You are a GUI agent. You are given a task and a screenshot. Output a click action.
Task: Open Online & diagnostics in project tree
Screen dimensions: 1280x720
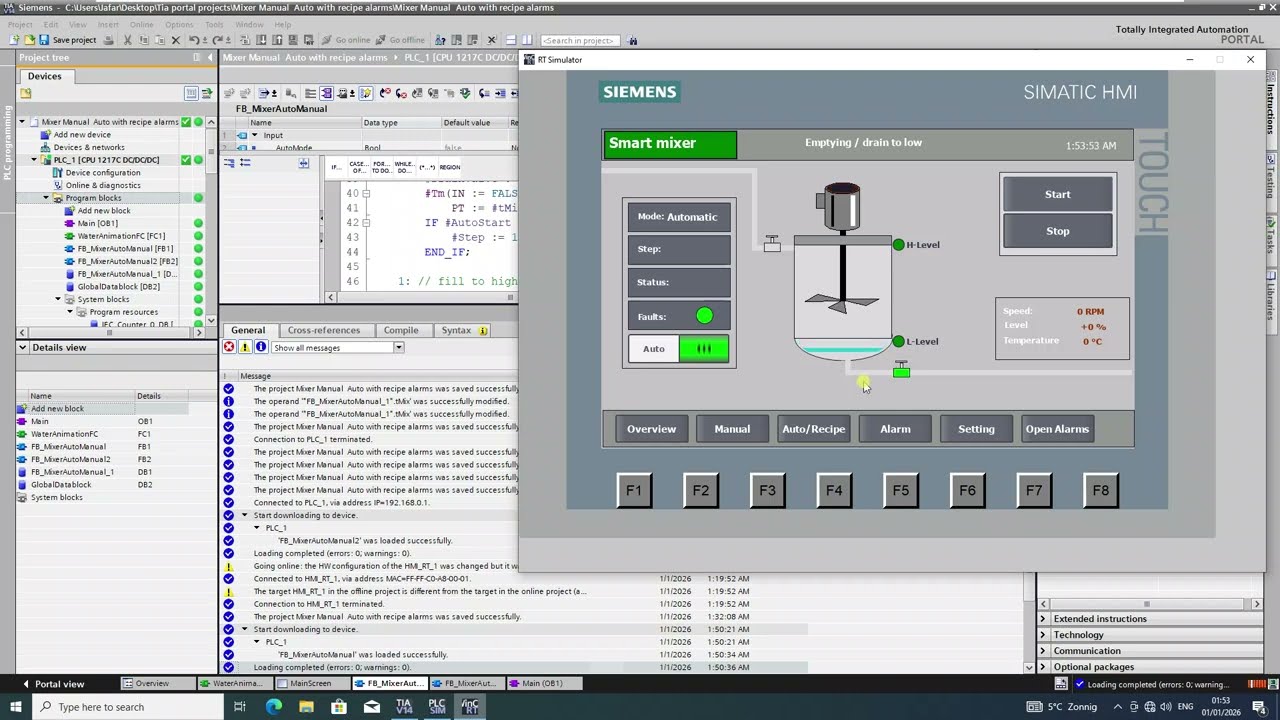pyautogui.click(x=103, y=185)
